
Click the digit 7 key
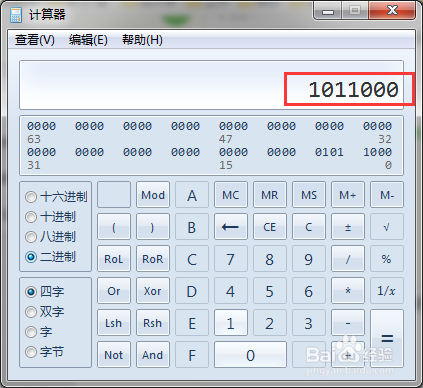point(231,259)
